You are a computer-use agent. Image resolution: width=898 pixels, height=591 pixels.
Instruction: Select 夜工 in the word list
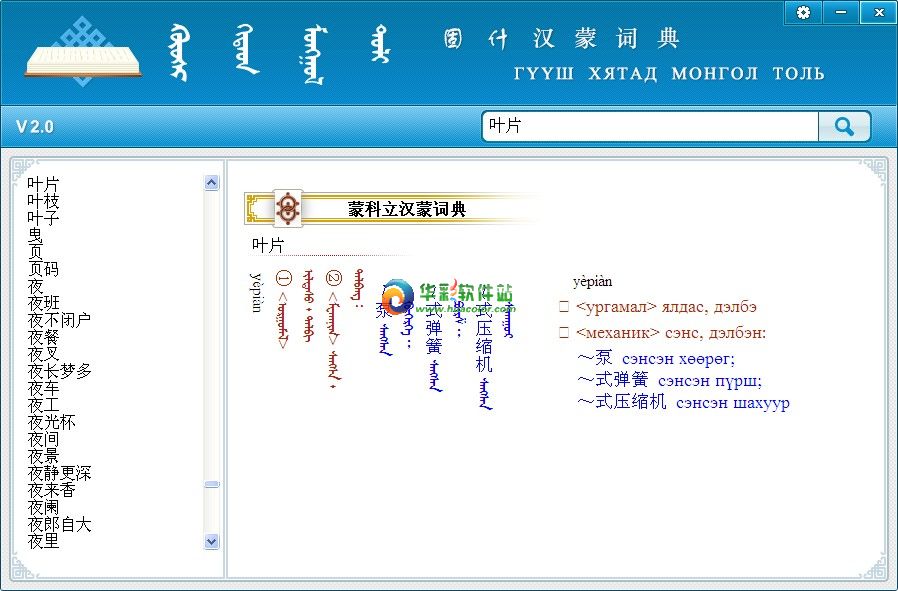[x=43, y=405]
